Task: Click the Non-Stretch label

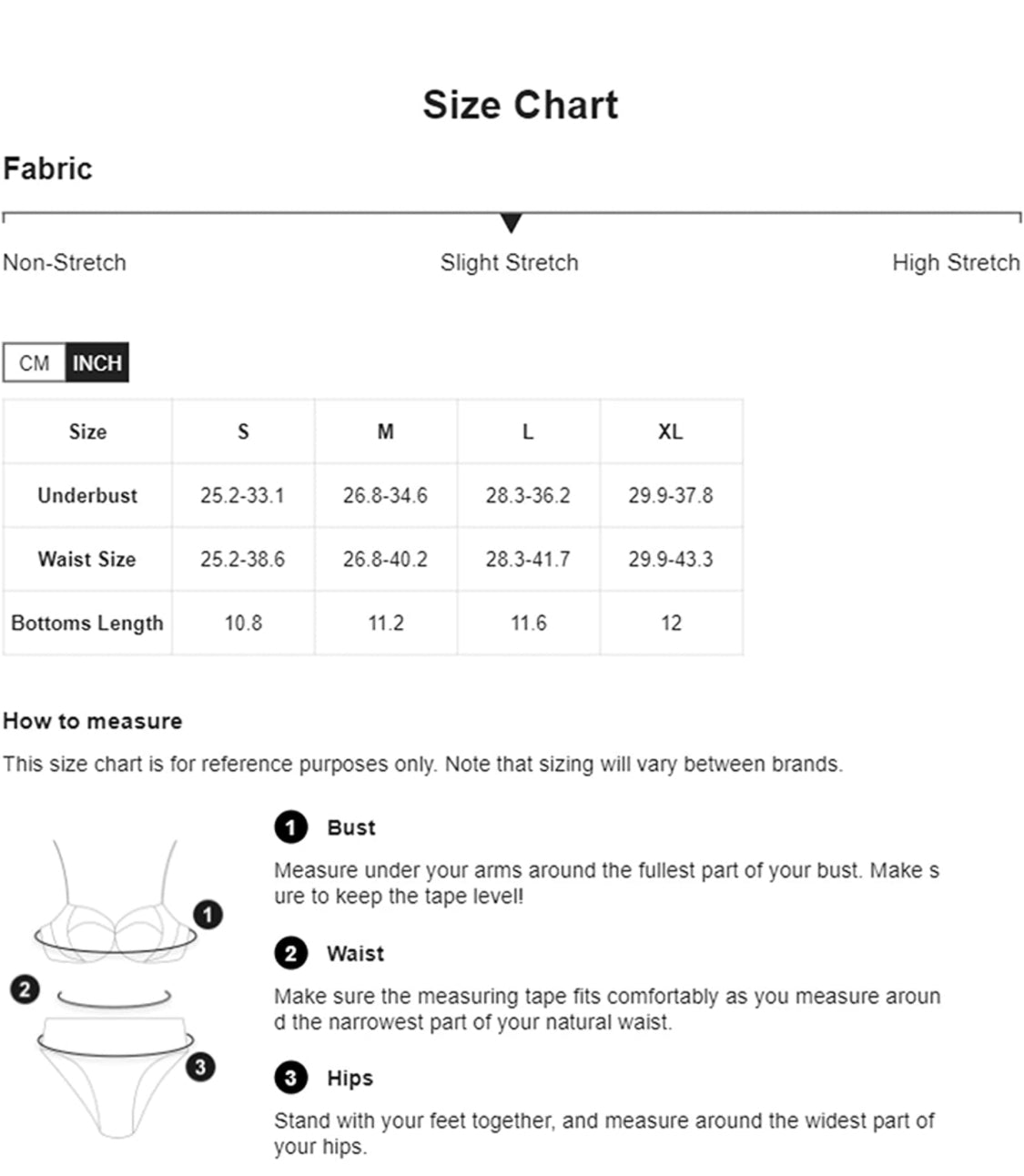Action: pyautogui.click(x=65, y=263)
